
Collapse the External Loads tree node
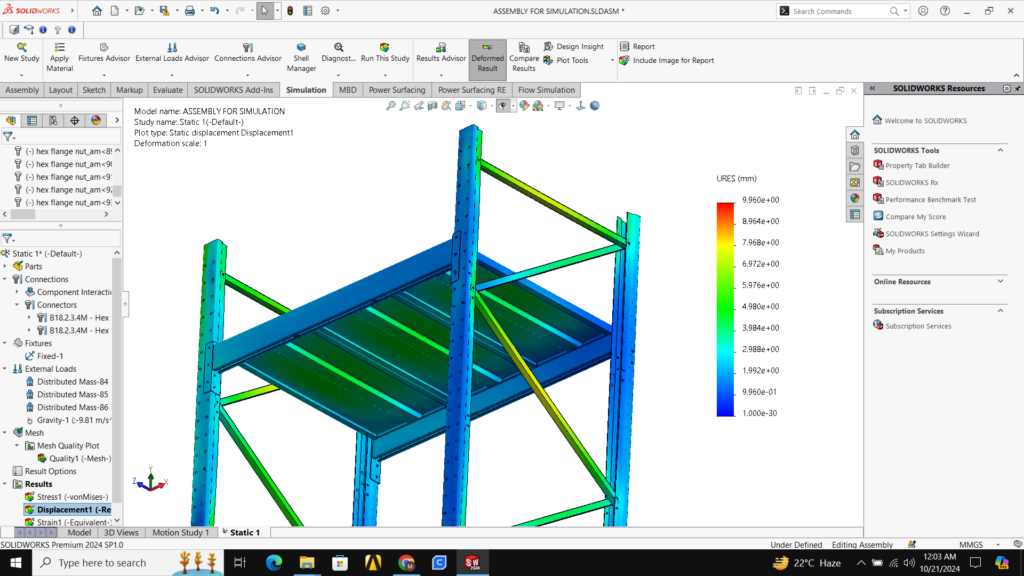5,369
